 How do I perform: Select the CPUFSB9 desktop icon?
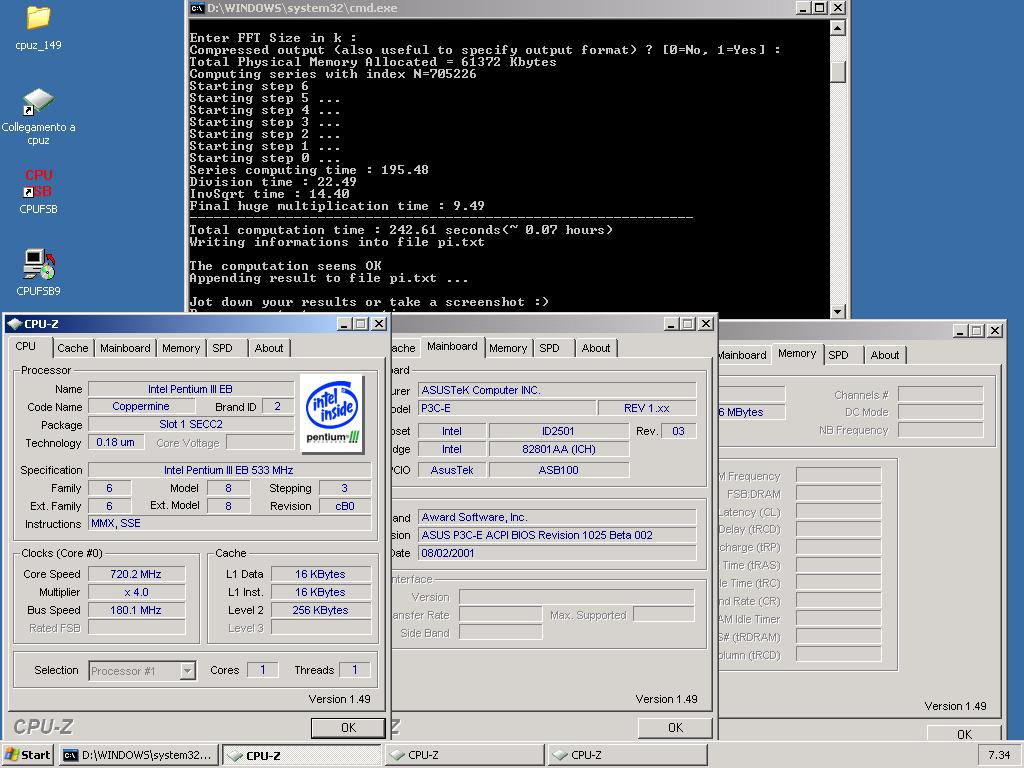[38, 264]
